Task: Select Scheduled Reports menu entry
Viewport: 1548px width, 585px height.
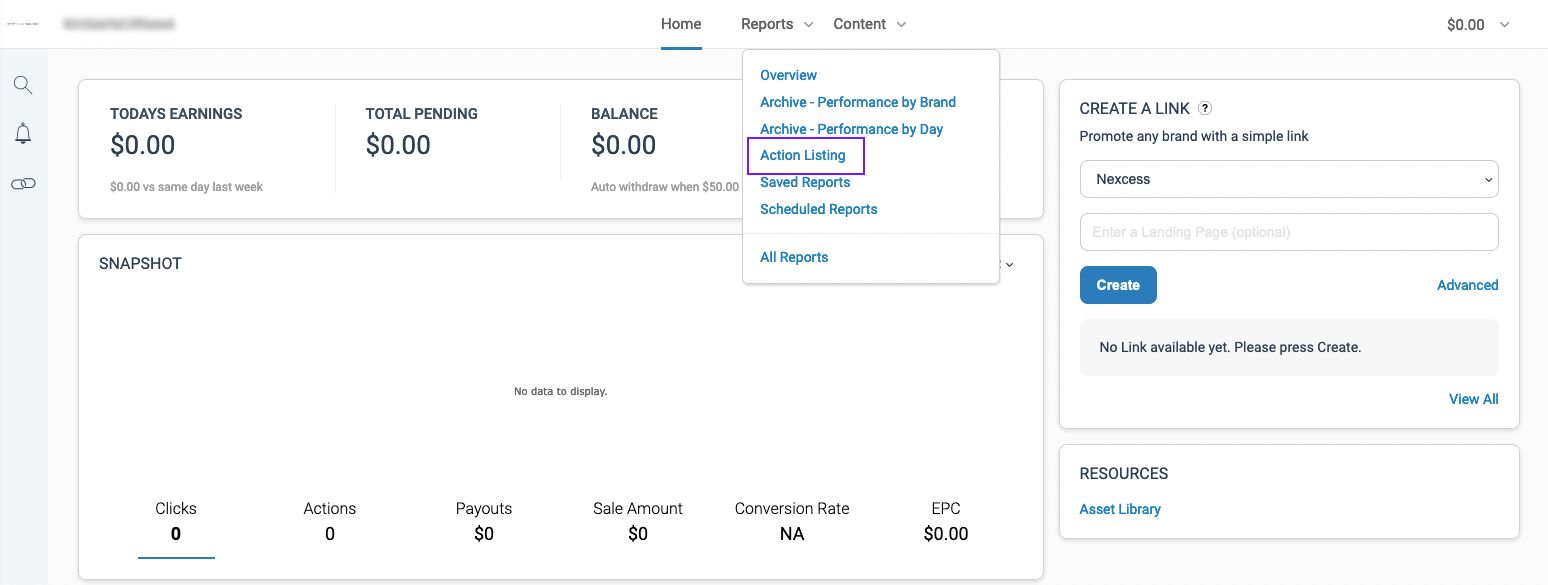Action: tap(818, 209)
